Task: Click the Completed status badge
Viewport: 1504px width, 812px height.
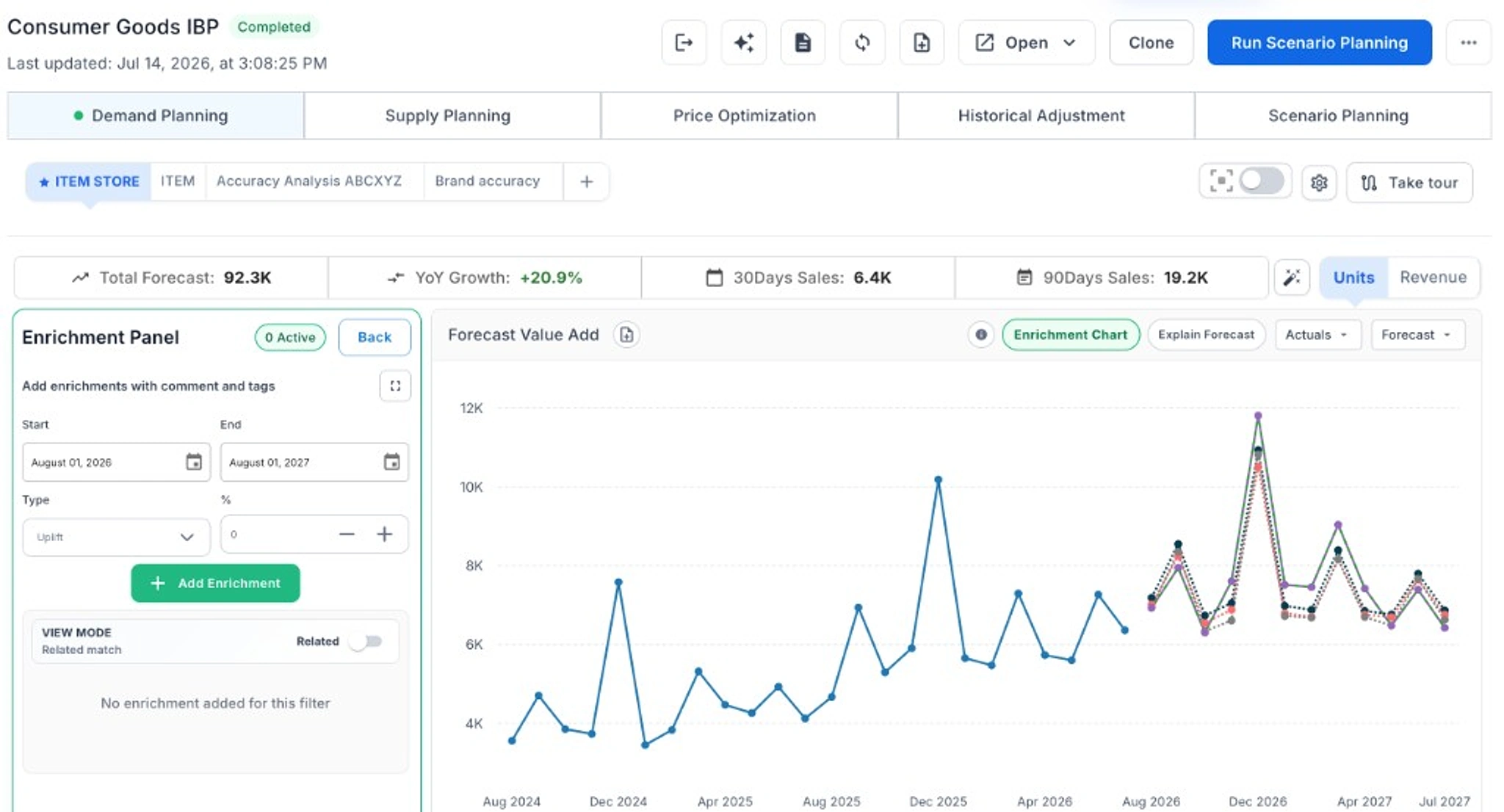Action: tap(274, 27)
